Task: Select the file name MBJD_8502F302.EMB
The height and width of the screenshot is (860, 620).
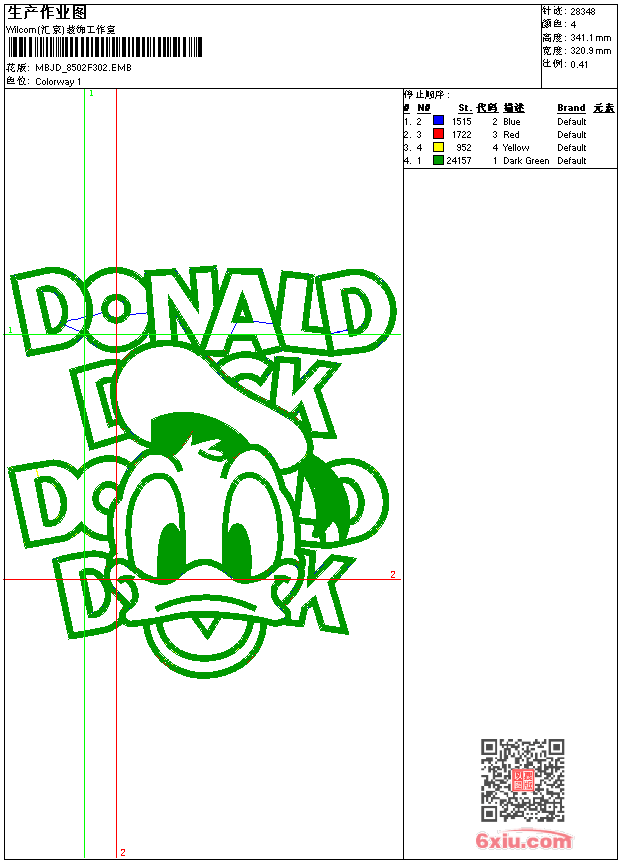Action: coord(83,67)
